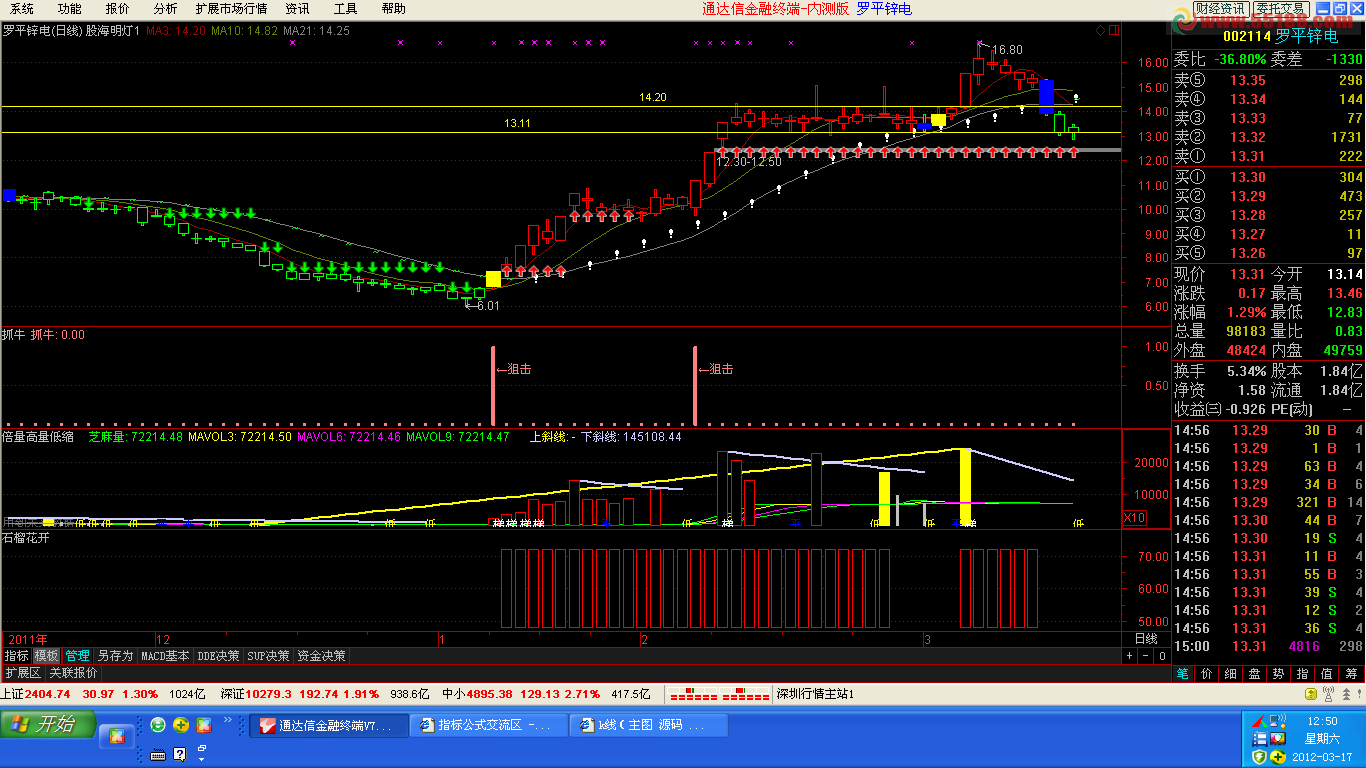Open the 扩展区 tab
This screenshot has height=768, width=1366.
[x=23, y=673]
